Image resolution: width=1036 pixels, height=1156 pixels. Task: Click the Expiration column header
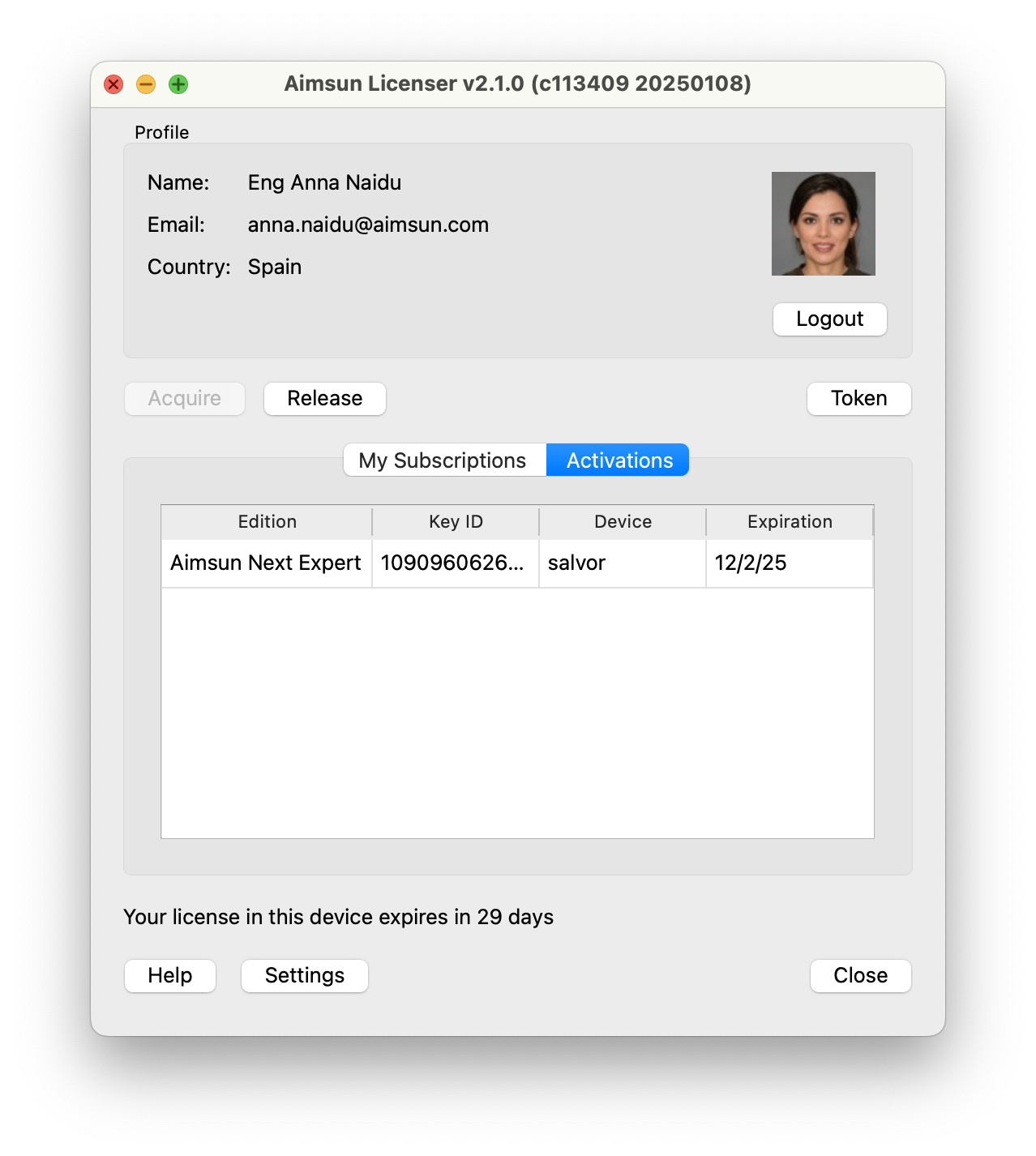coord(790,521)
